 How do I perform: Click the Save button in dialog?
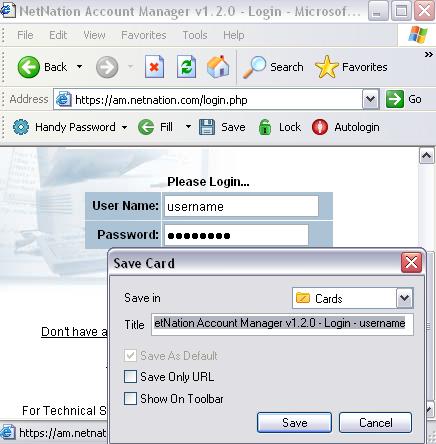(294, 423)
